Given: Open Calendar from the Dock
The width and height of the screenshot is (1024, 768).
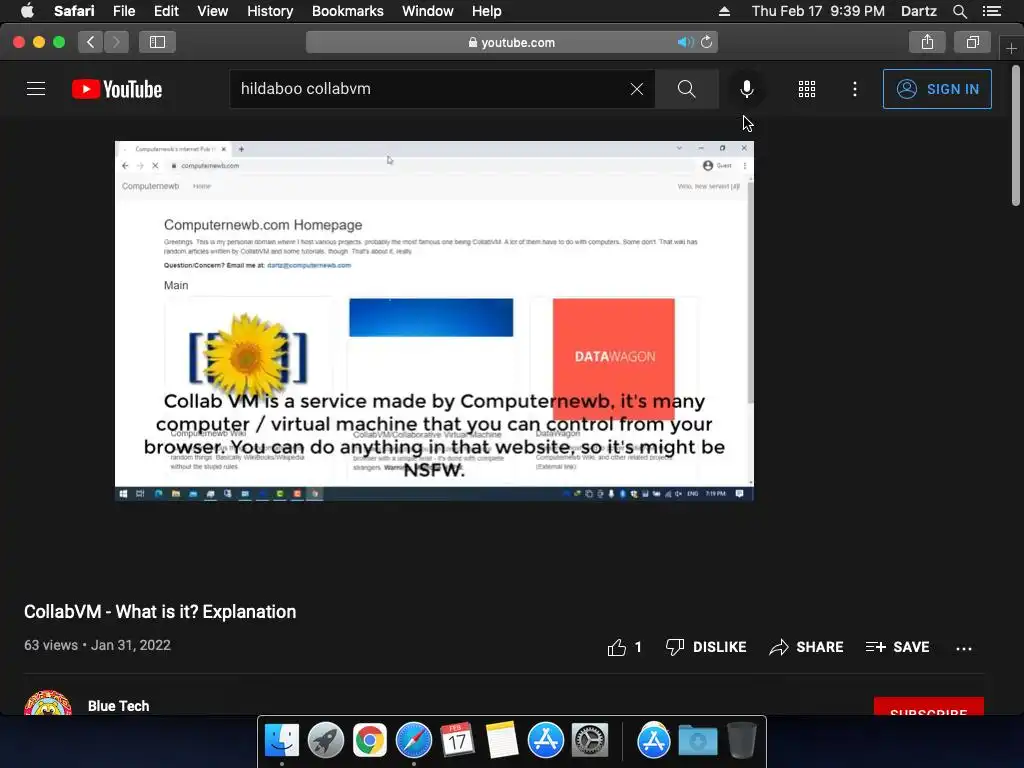Looking at the screenshot, I should [x=457, y=740].
